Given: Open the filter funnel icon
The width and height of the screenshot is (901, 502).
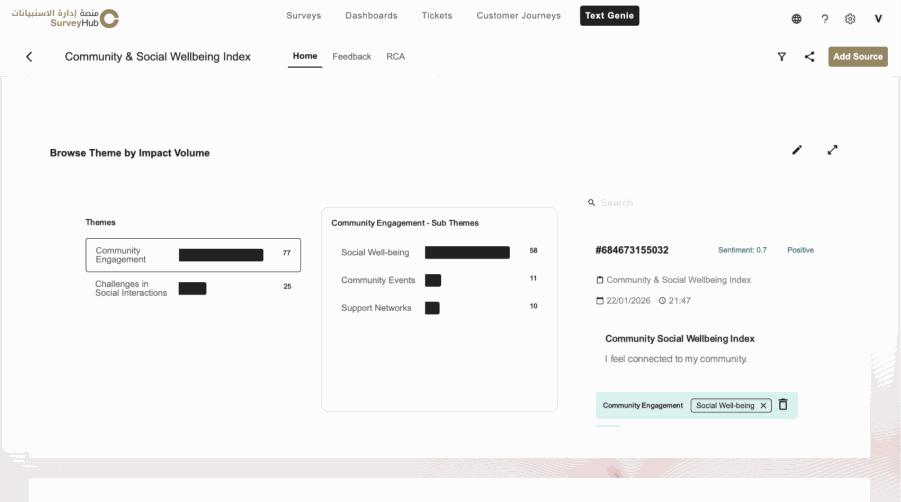Looking at the screenshot, I should tap(781, 56).
